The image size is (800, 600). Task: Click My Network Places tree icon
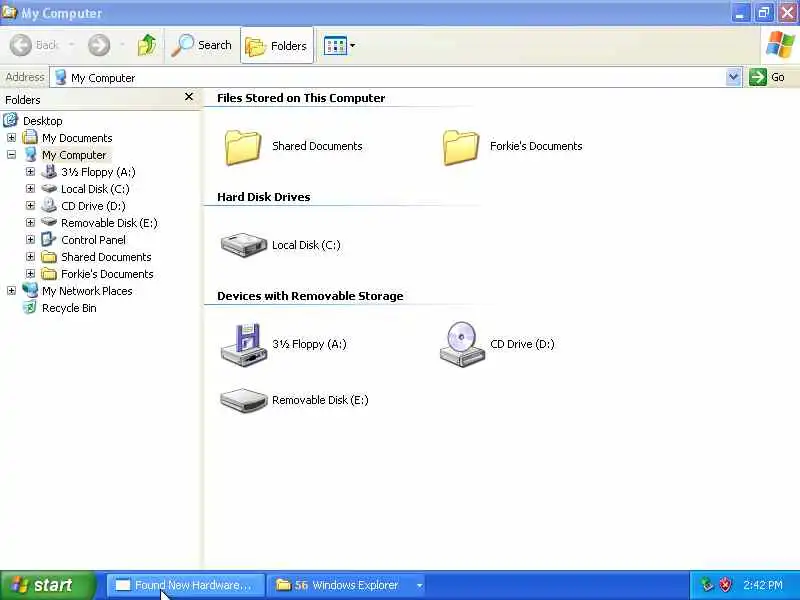(x=30, y=290)
